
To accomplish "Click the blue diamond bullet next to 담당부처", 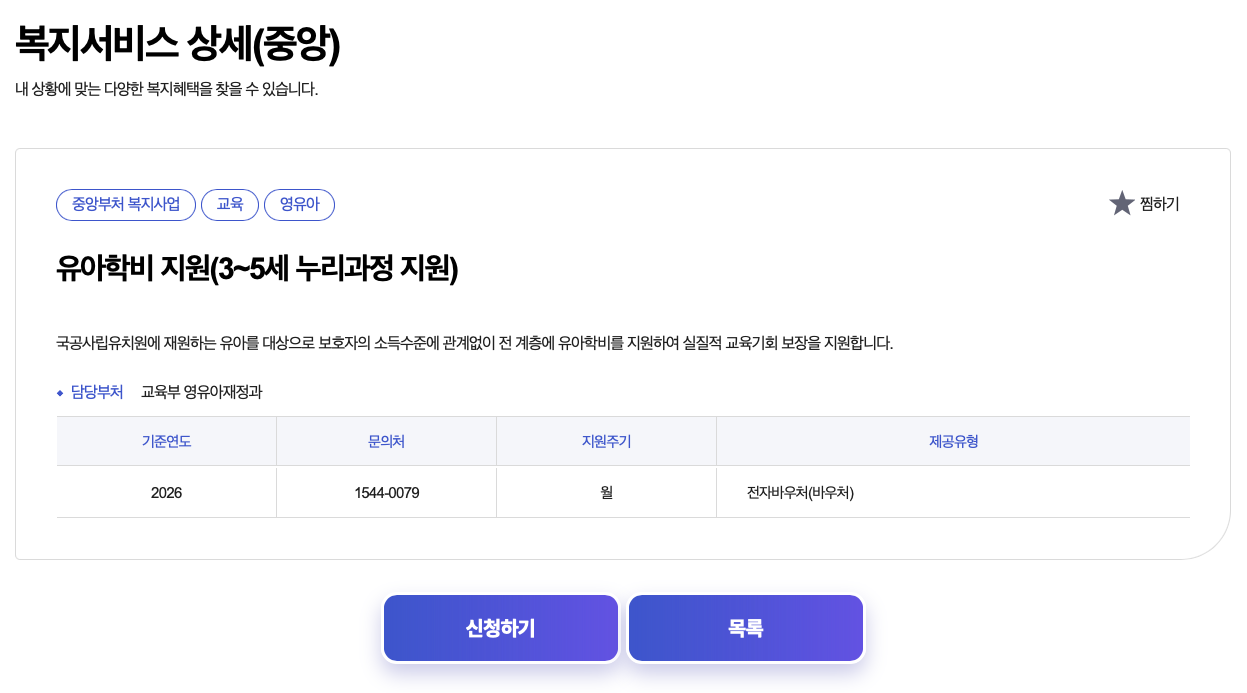I will (x=59, y=392).
